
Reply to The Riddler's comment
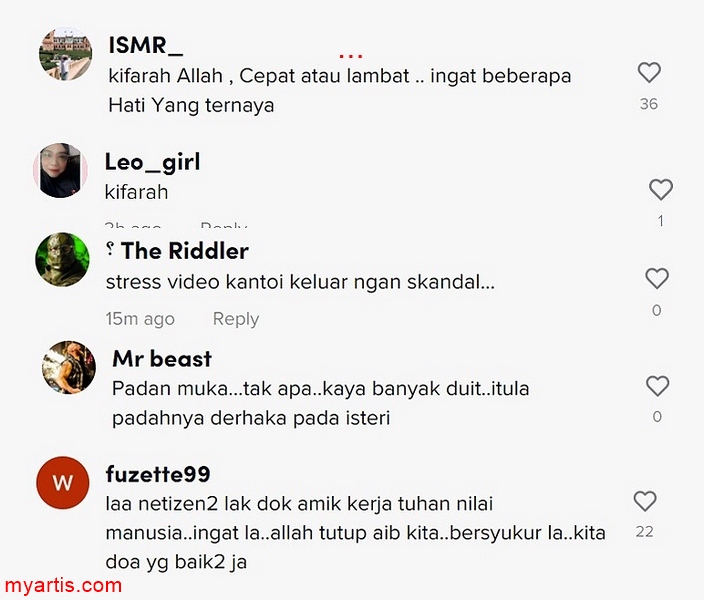[236, 318]
